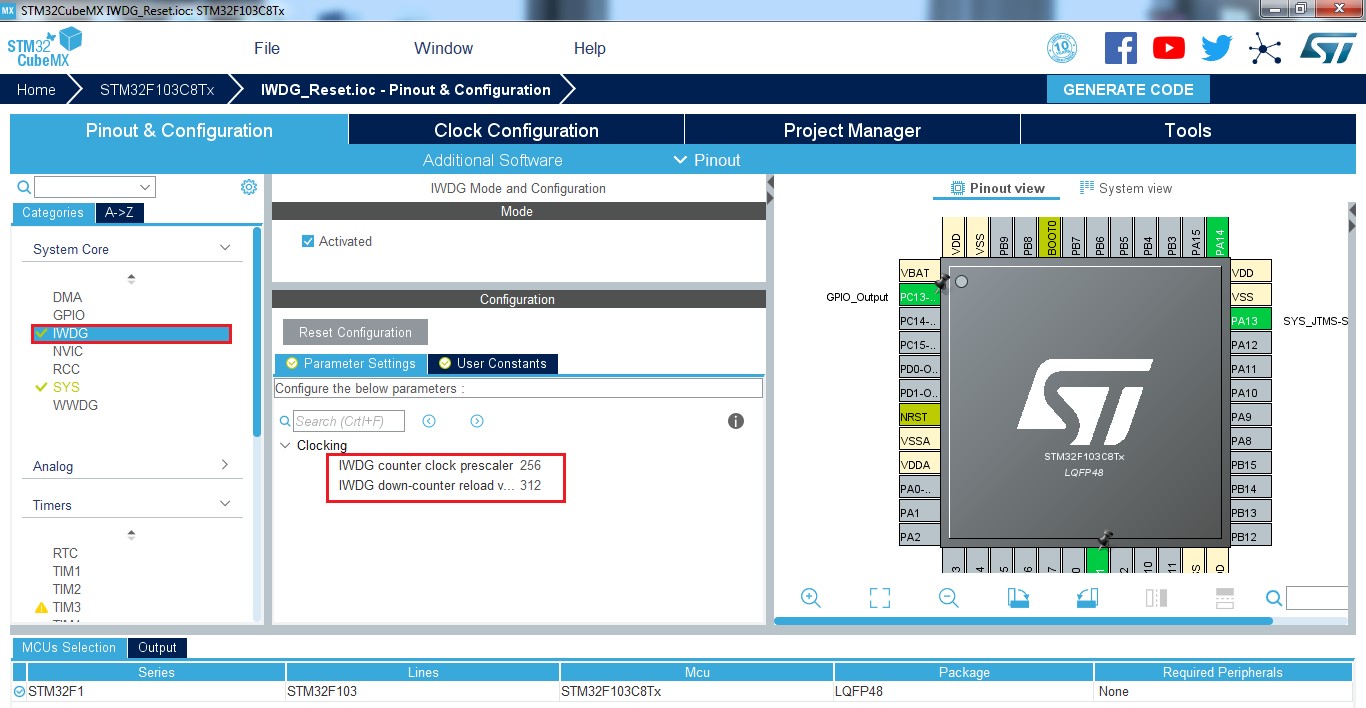Click the Reset Configuration button
This screenshot has width=1366, height=708.
pos(355,333)
